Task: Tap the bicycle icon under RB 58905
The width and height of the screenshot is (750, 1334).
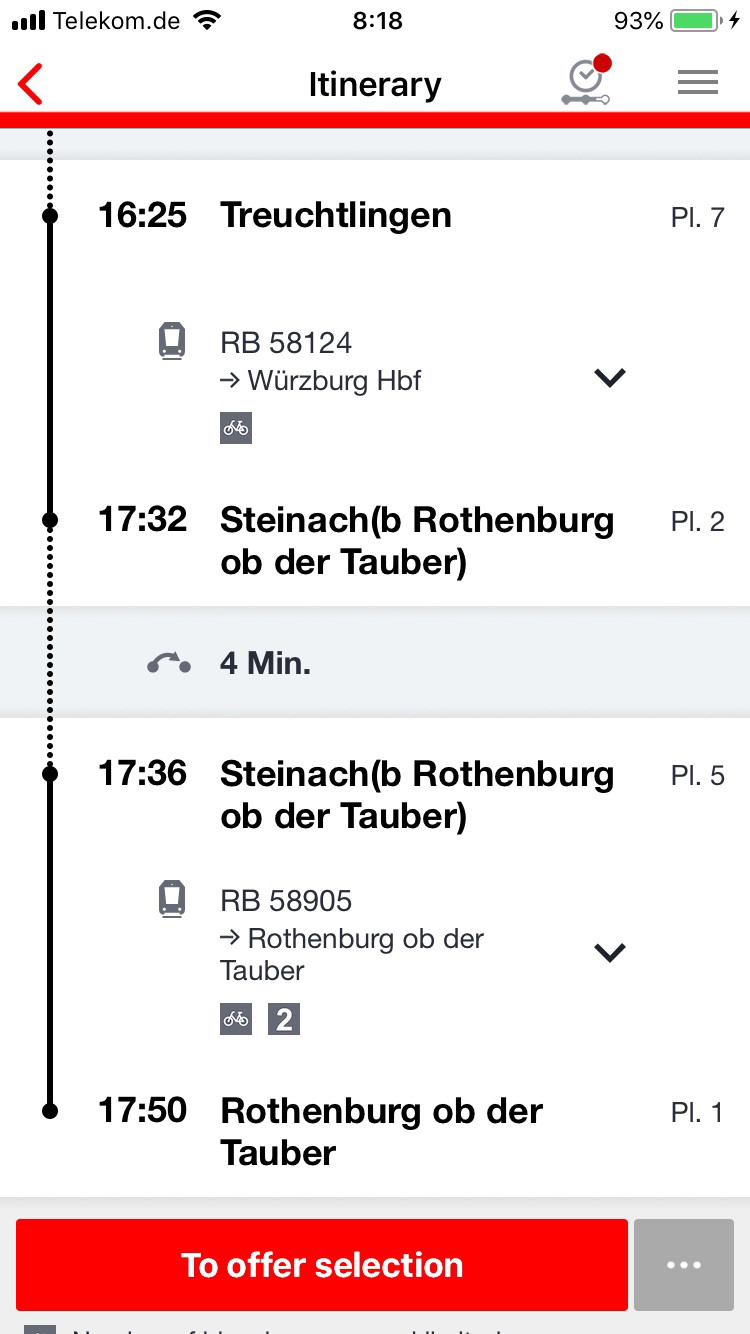Action: 236,1020
